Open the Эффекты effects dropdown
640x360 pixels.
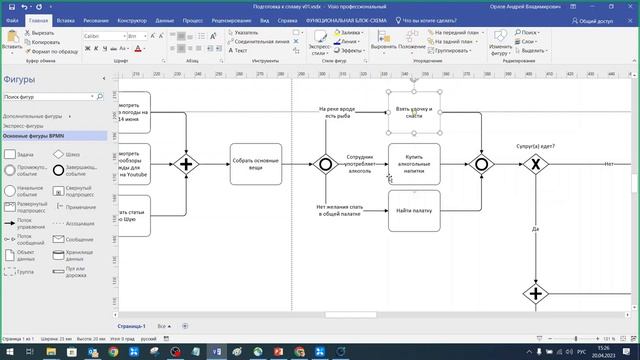(x=349, y=51)
